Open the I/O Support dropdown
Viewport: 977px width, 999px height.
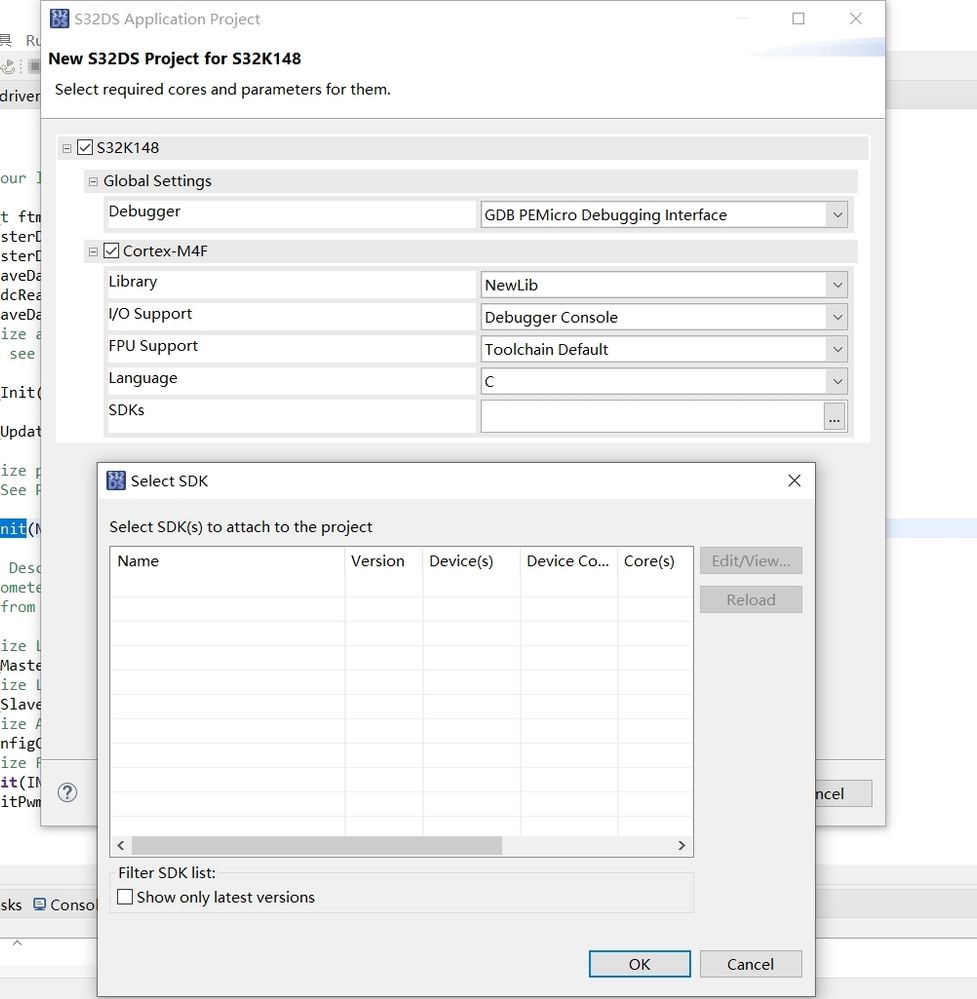(837, 317)
